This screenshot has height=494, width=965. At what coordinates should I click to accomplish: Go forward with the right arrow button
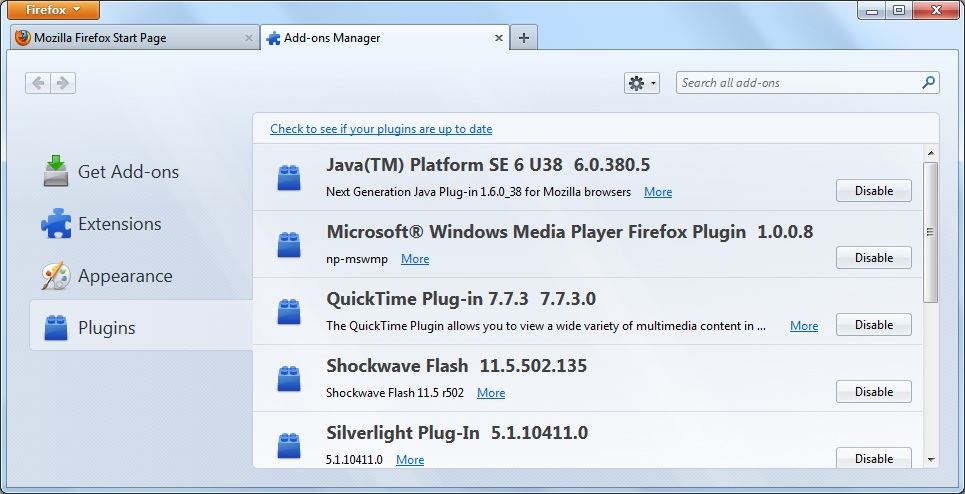pos(63,83)
